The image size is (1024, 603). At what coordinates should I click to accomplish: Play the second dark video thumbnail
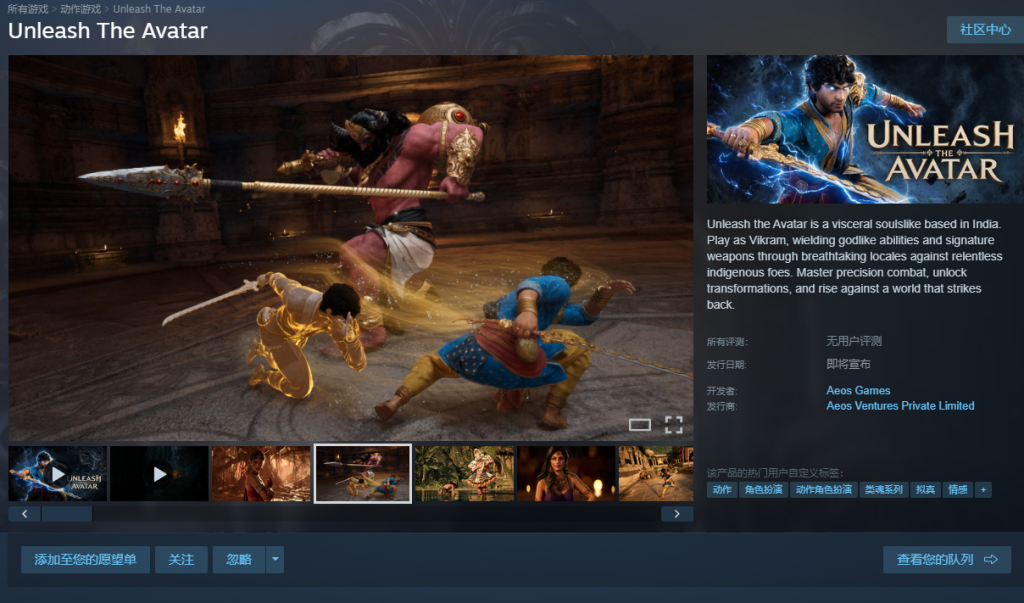coord(159,474)
